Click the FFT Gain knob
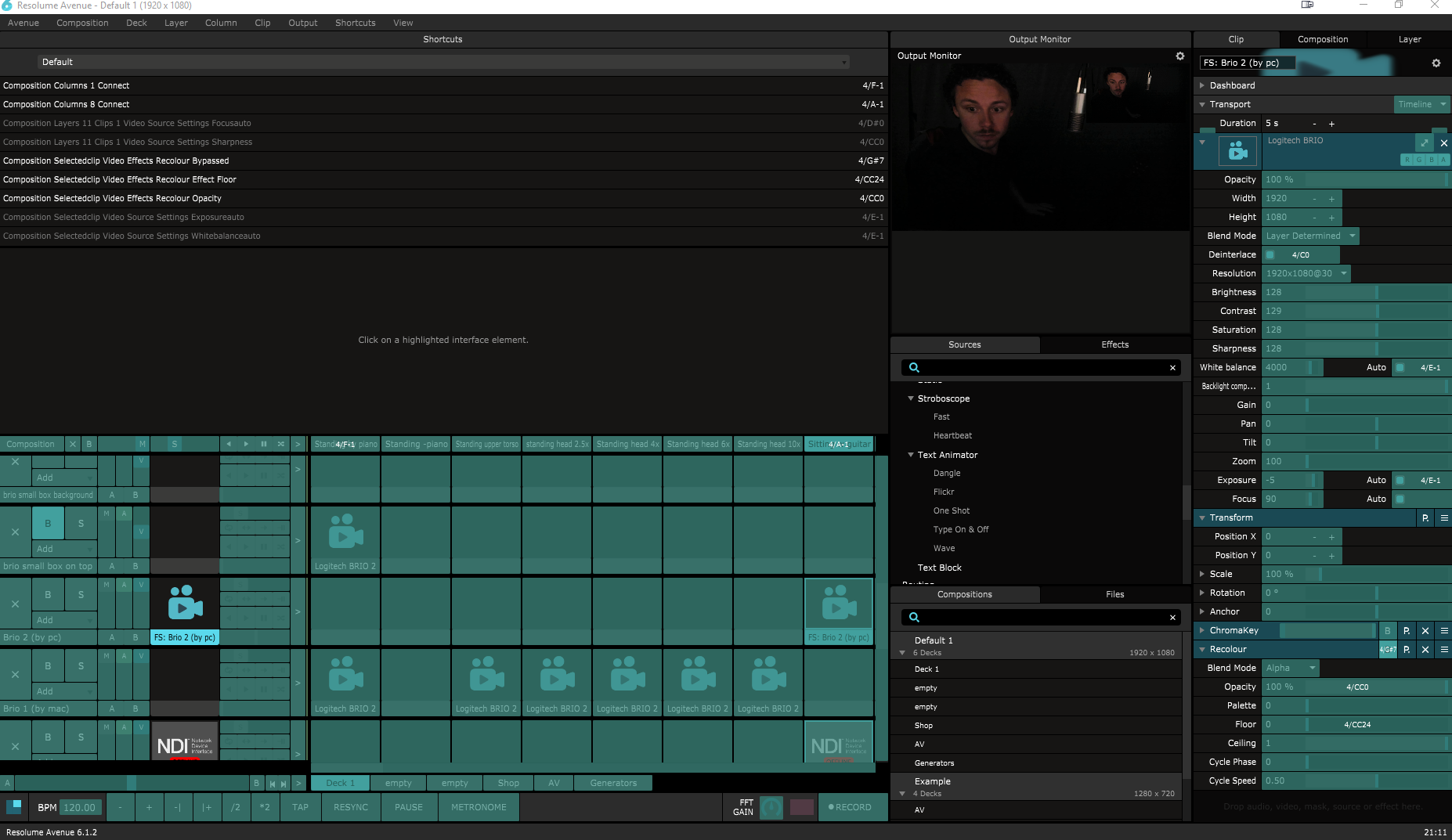Screen dimensions: 1452x840 pyautogui.click(x=771, y=807)
